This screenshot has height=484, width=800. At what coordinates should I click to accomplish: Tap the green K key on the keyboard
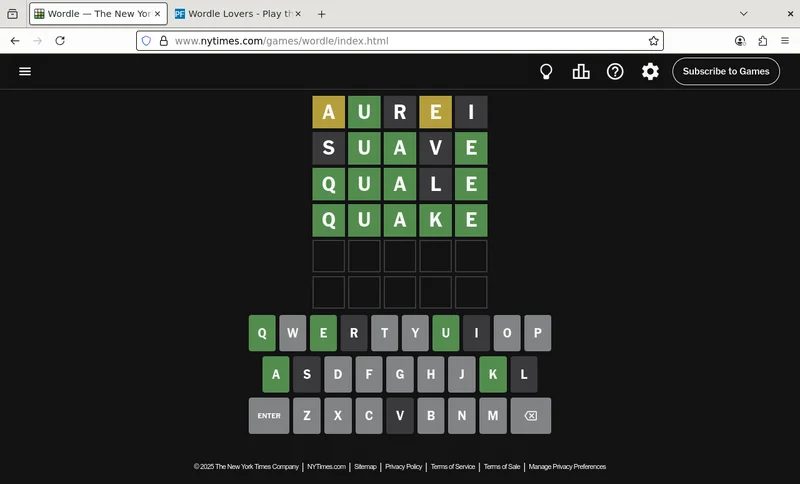[493, 374]
